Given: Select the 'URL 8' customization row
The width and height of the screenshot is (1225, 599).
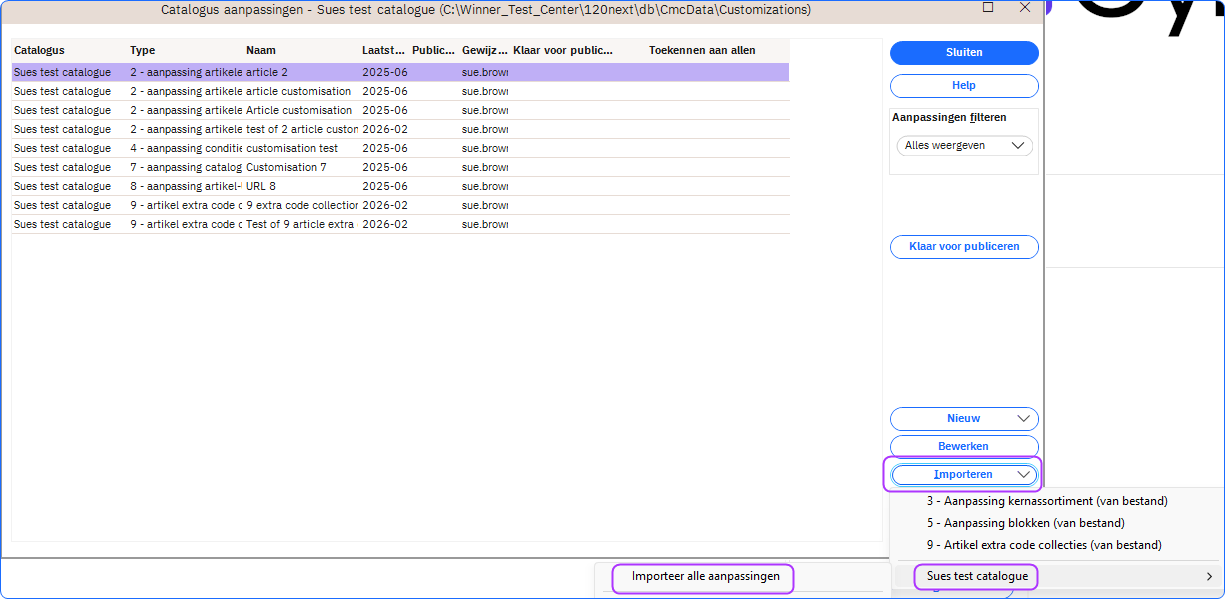Looking at the screenshot, I should 261,186.
